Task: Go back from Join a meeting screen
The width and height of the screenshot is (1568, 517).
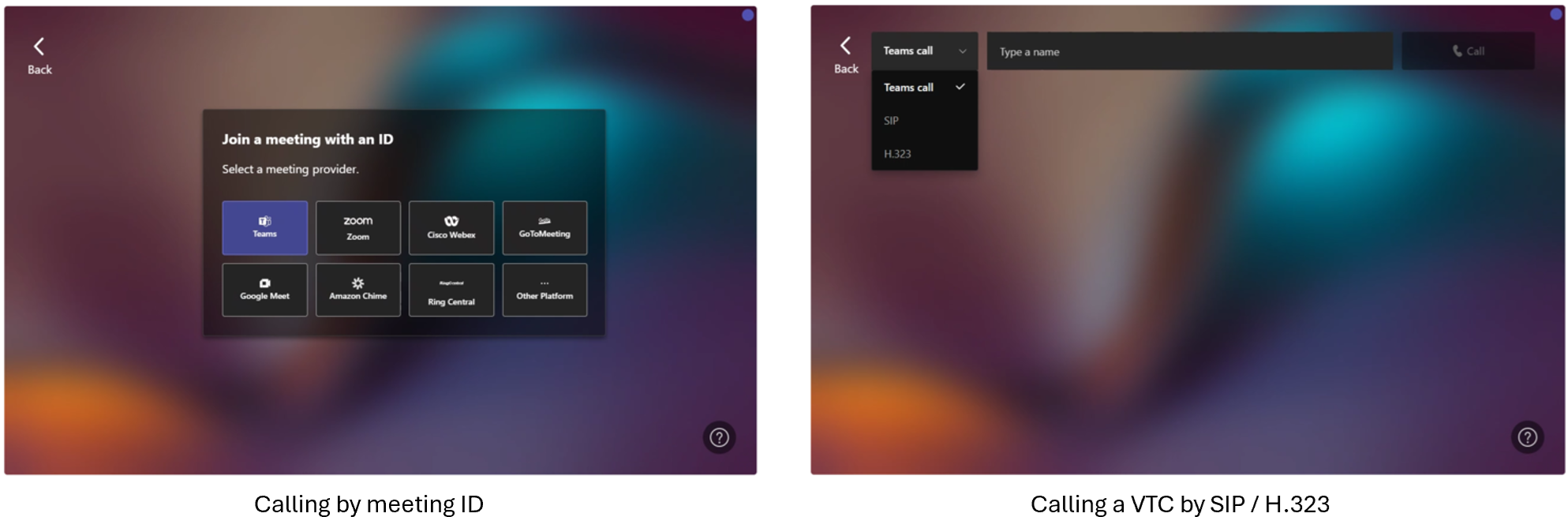Action: [x=39, y=55]
